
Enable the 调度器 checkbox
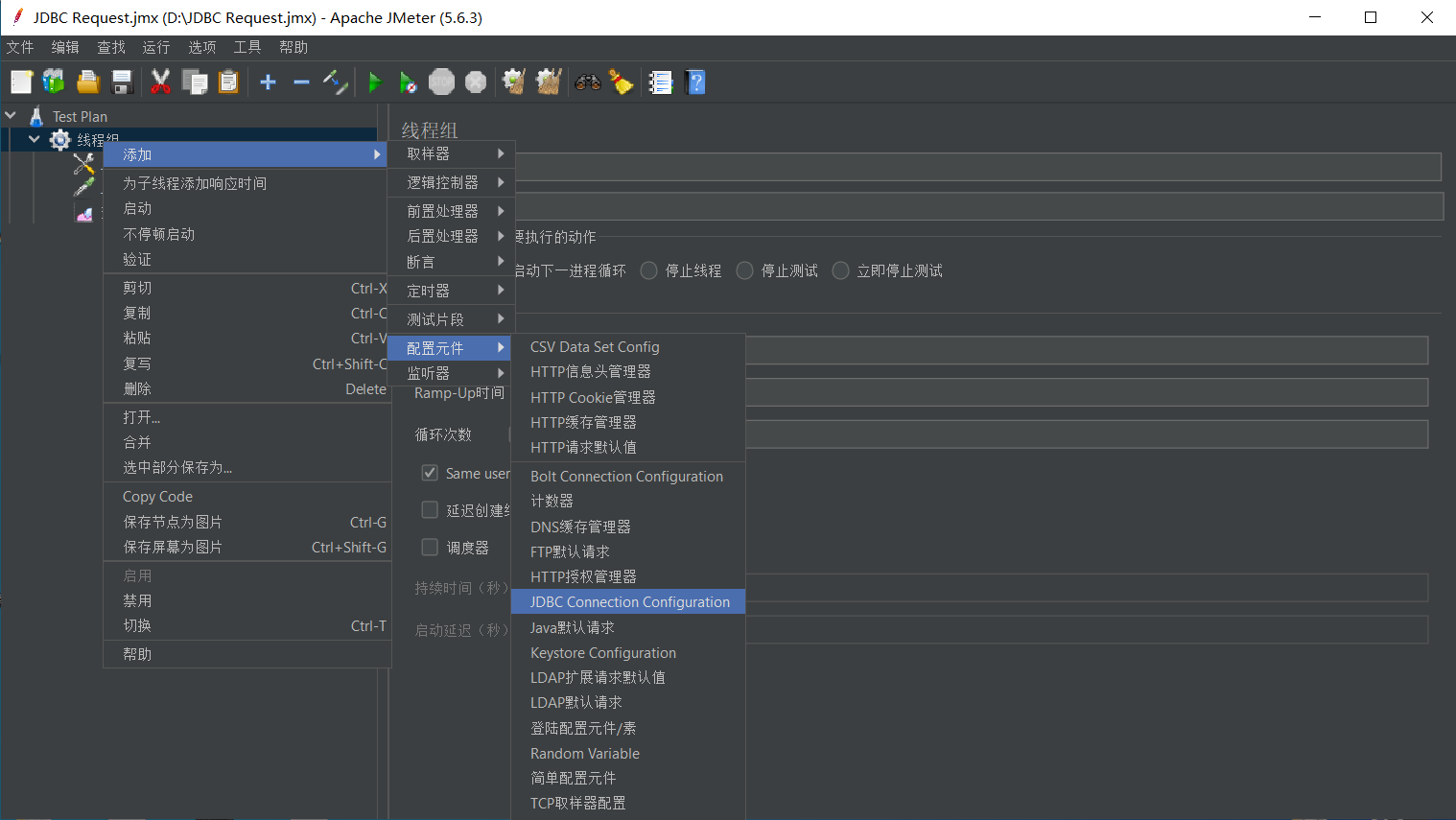click(x=430, y=548)
